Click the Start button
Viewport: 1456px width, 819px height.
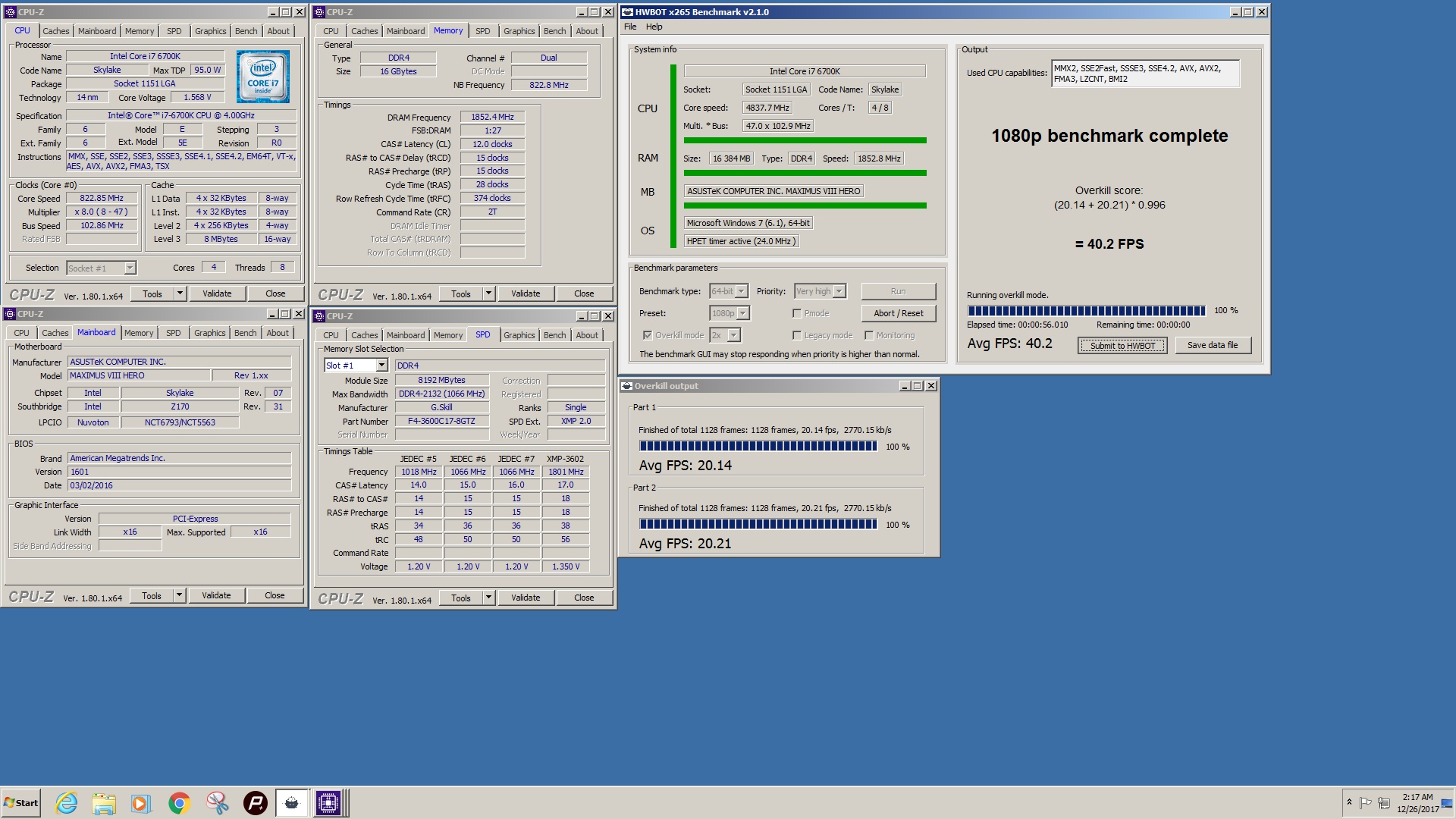(x=21, y=802)
